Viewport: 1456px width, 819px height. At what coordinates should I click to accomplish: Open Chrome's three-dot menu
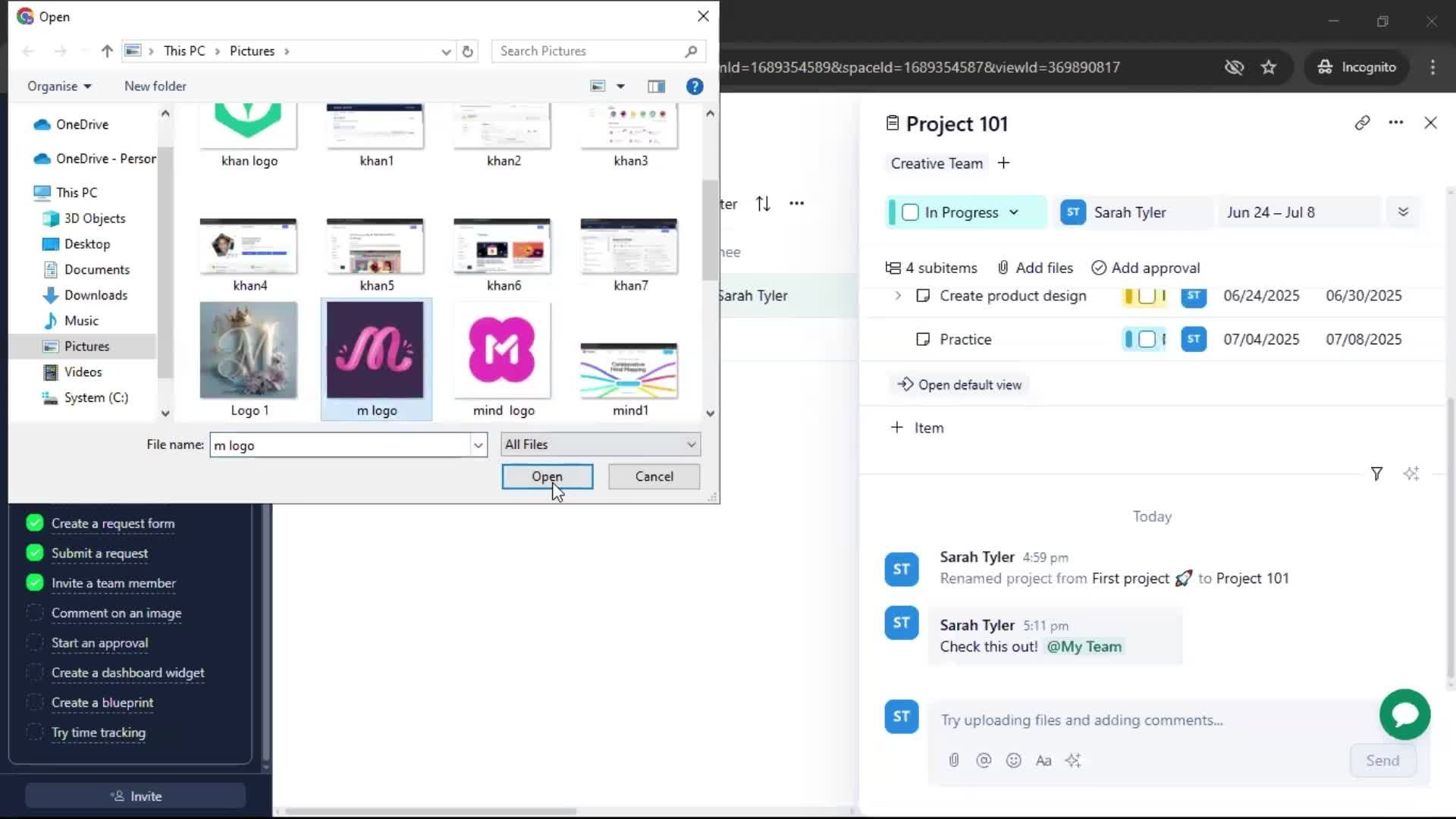(1432, 67)
